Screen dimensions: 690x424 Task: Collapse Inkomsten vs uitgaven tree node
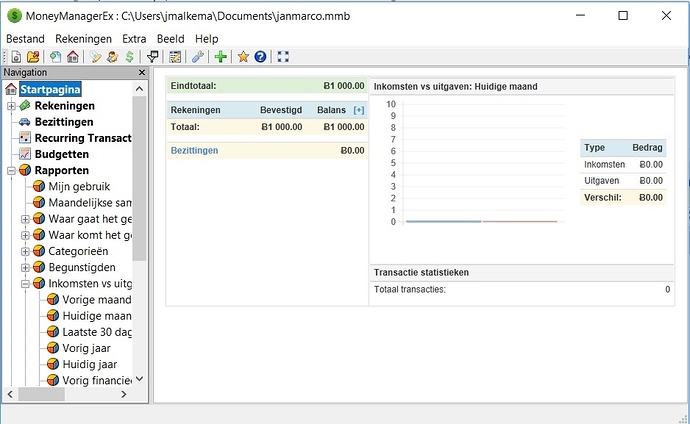tap(26, 284)
